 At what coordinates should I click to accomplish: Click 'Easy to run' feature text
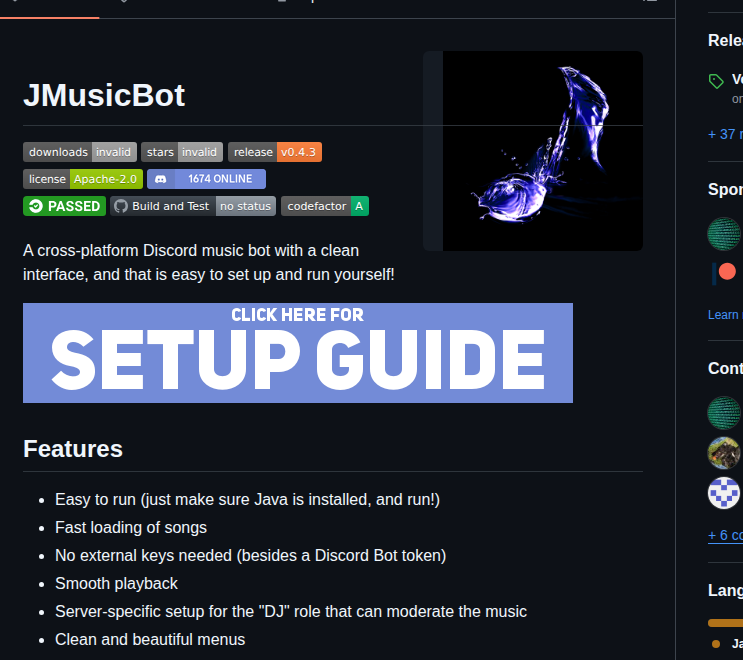coord(247,499)
